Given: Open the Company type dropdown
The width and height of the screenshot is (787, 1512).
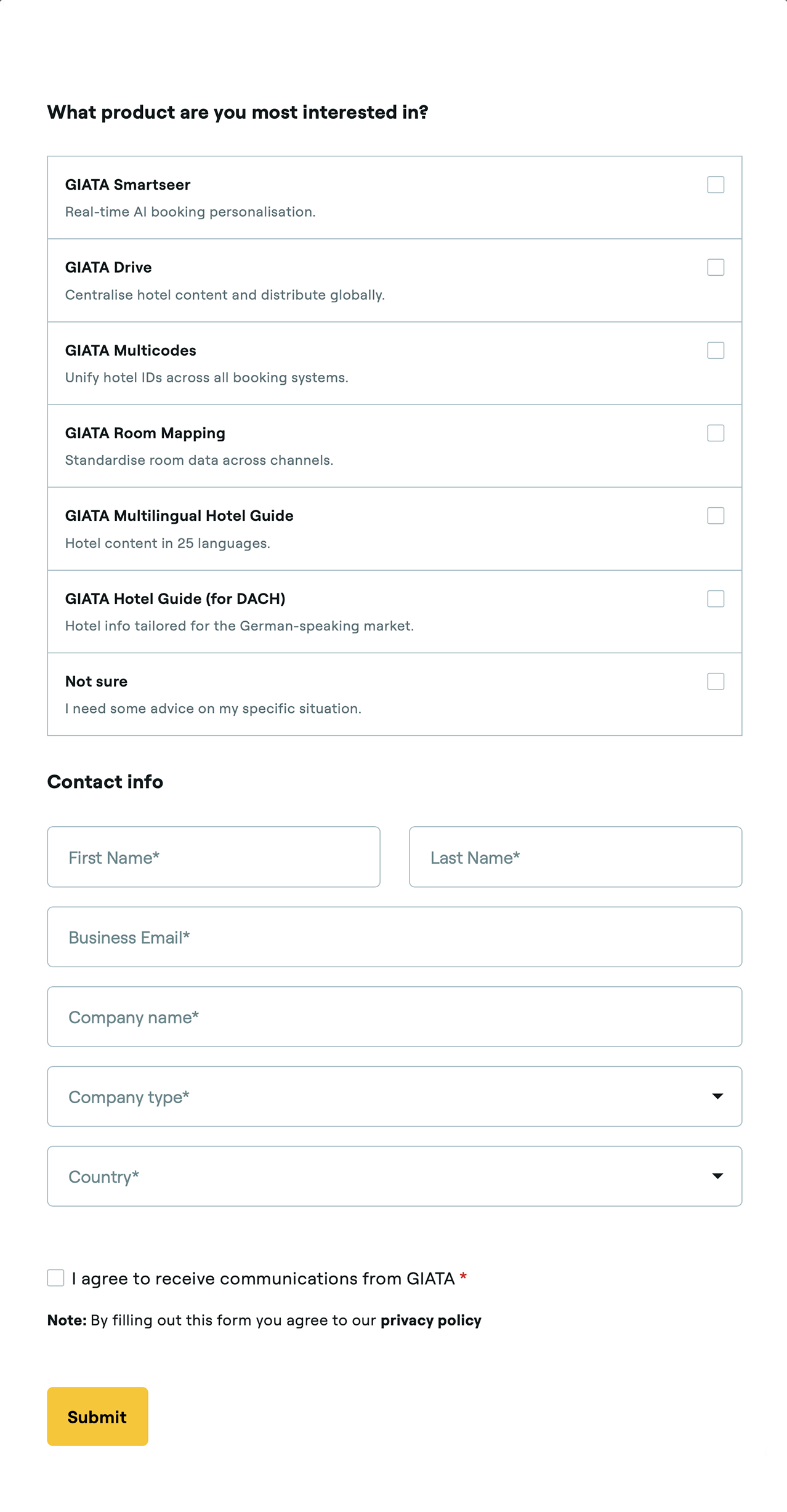Looking at the screenshot, I should (394, 1096).
